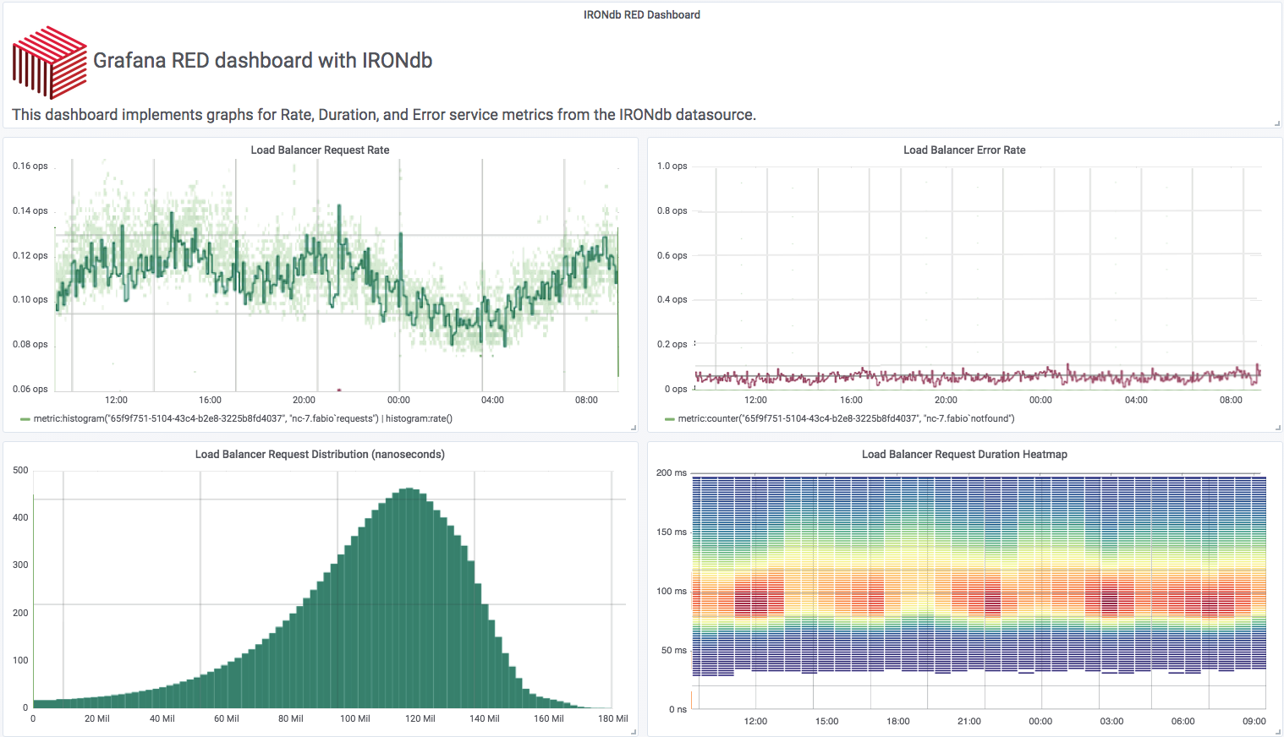Click the 0 ns heatmap axis label
The height and width of the screenshot is (737, 1284).
tap(676, 709)
